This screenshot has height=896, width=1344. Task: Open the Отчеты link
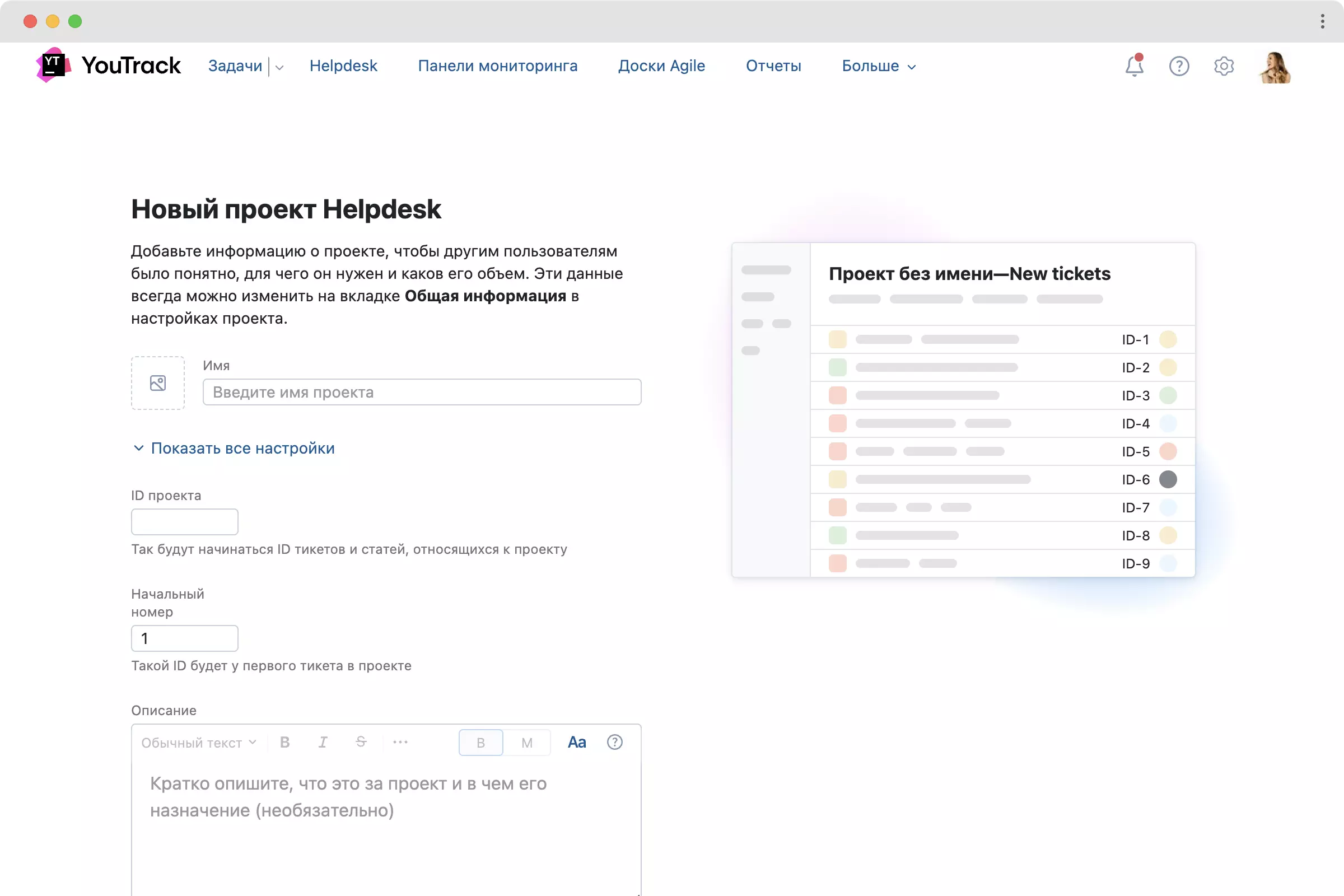[x=773, y=66]
